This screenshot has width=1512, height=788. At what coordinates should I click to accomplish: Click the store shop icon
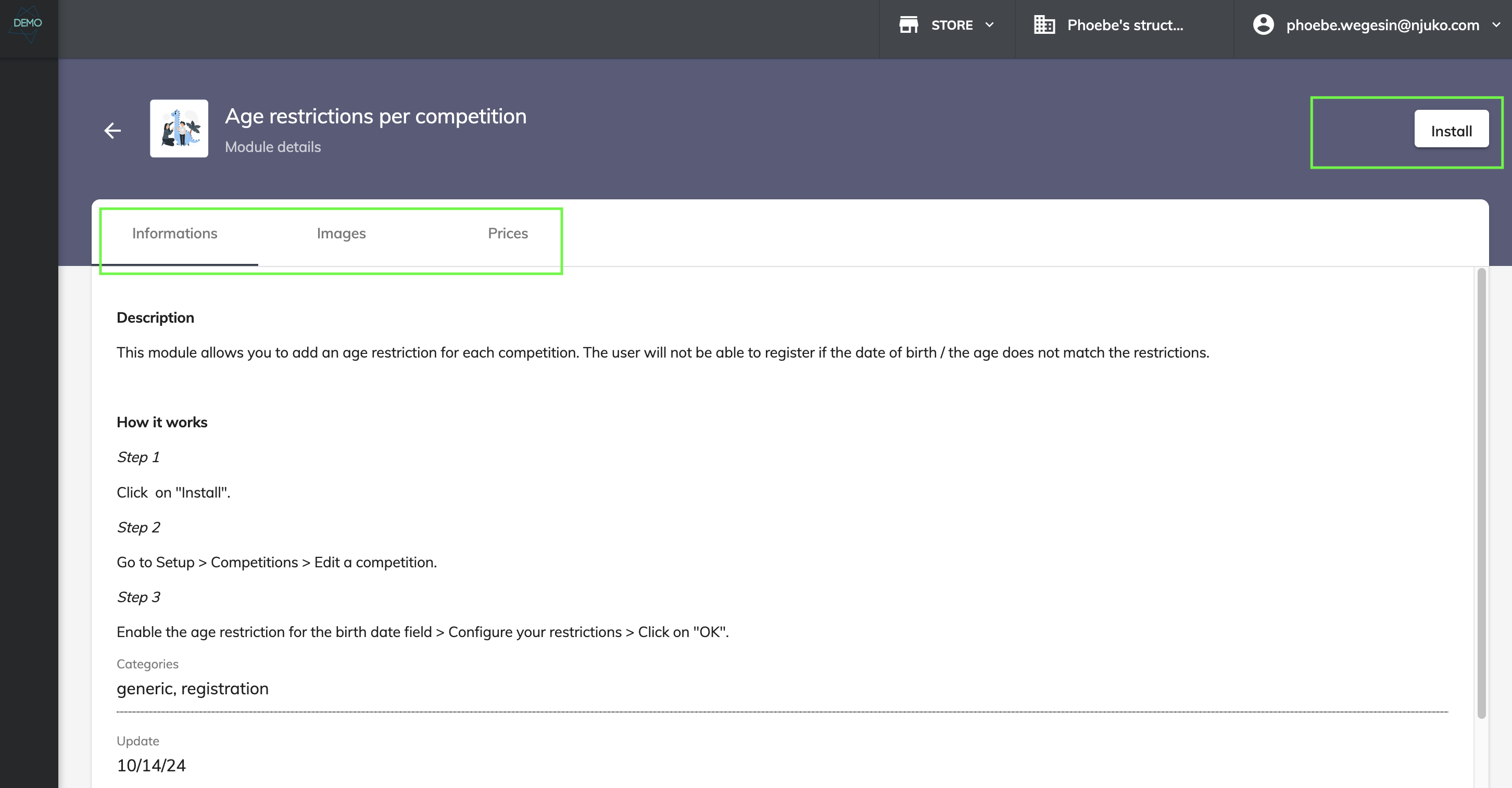pyautogui.click(x=909, y=24)
